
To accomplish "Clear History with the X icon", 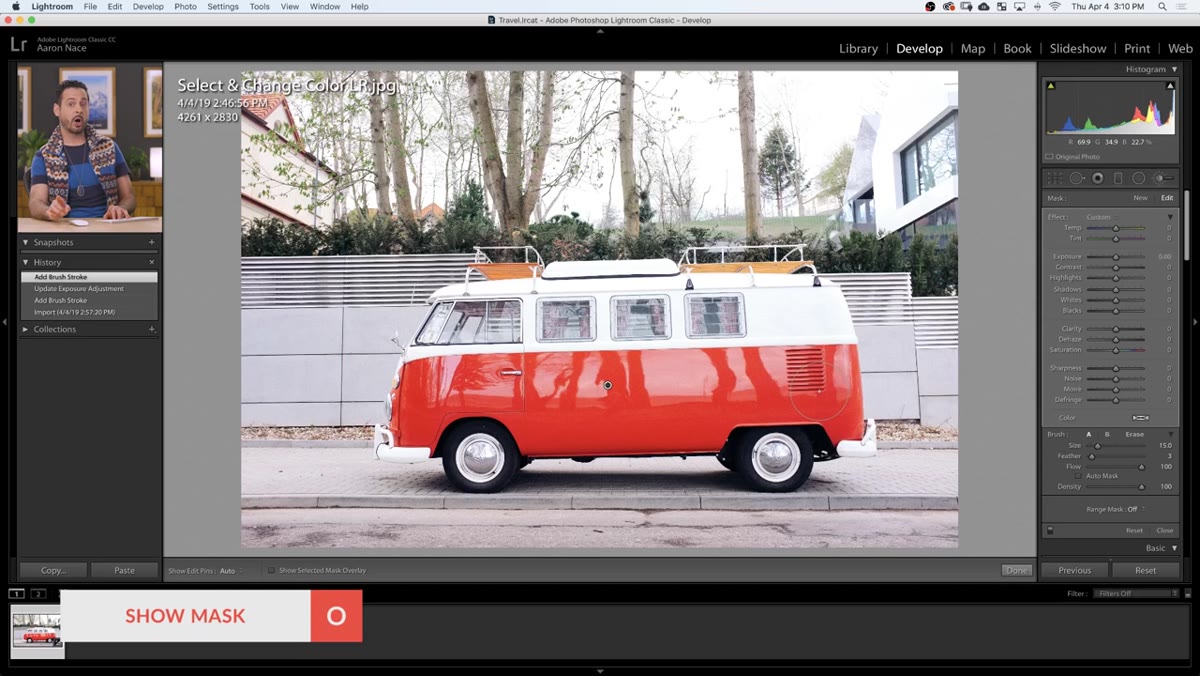I will coord(152,262).
